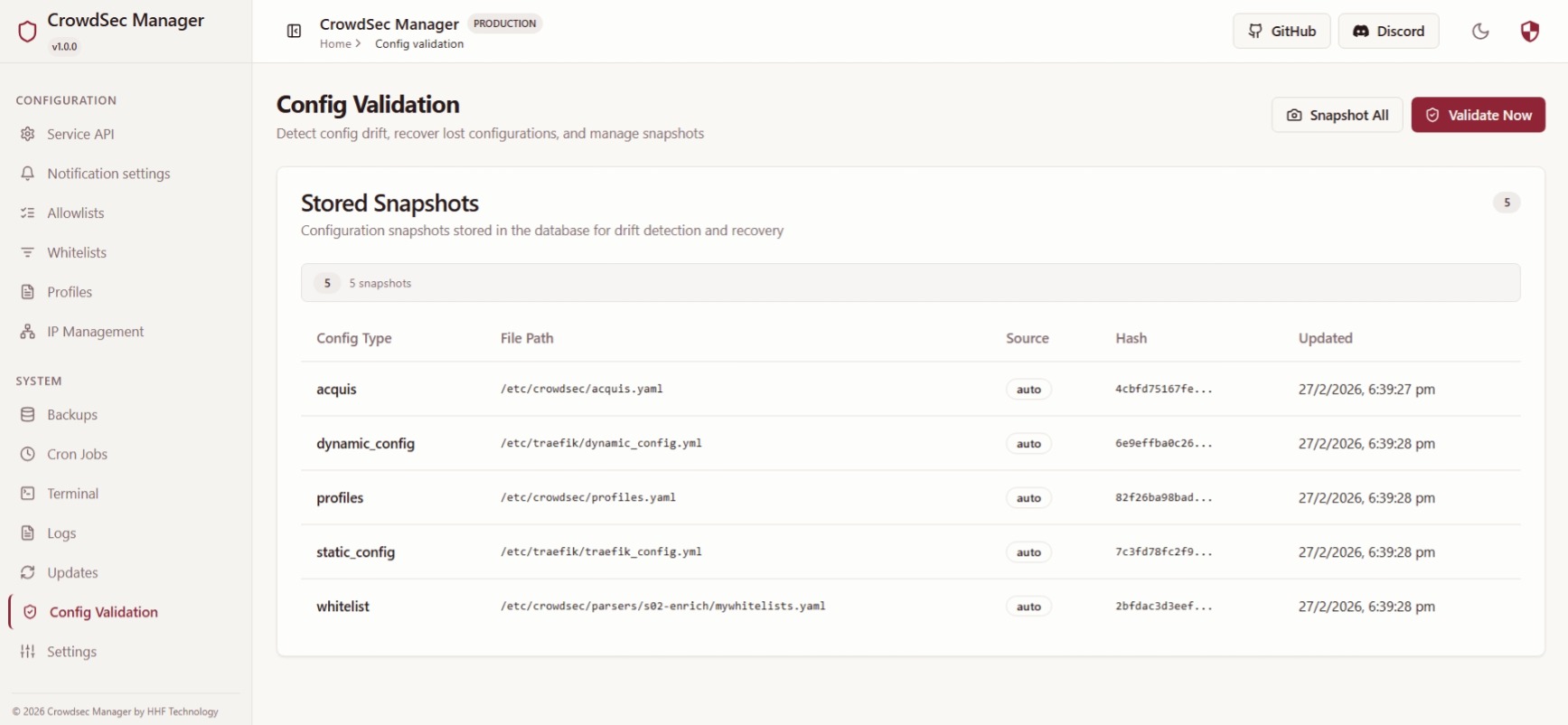Click the IP Management network icon
This screenshot has width=1568, height=725.
tap(28, 332)
